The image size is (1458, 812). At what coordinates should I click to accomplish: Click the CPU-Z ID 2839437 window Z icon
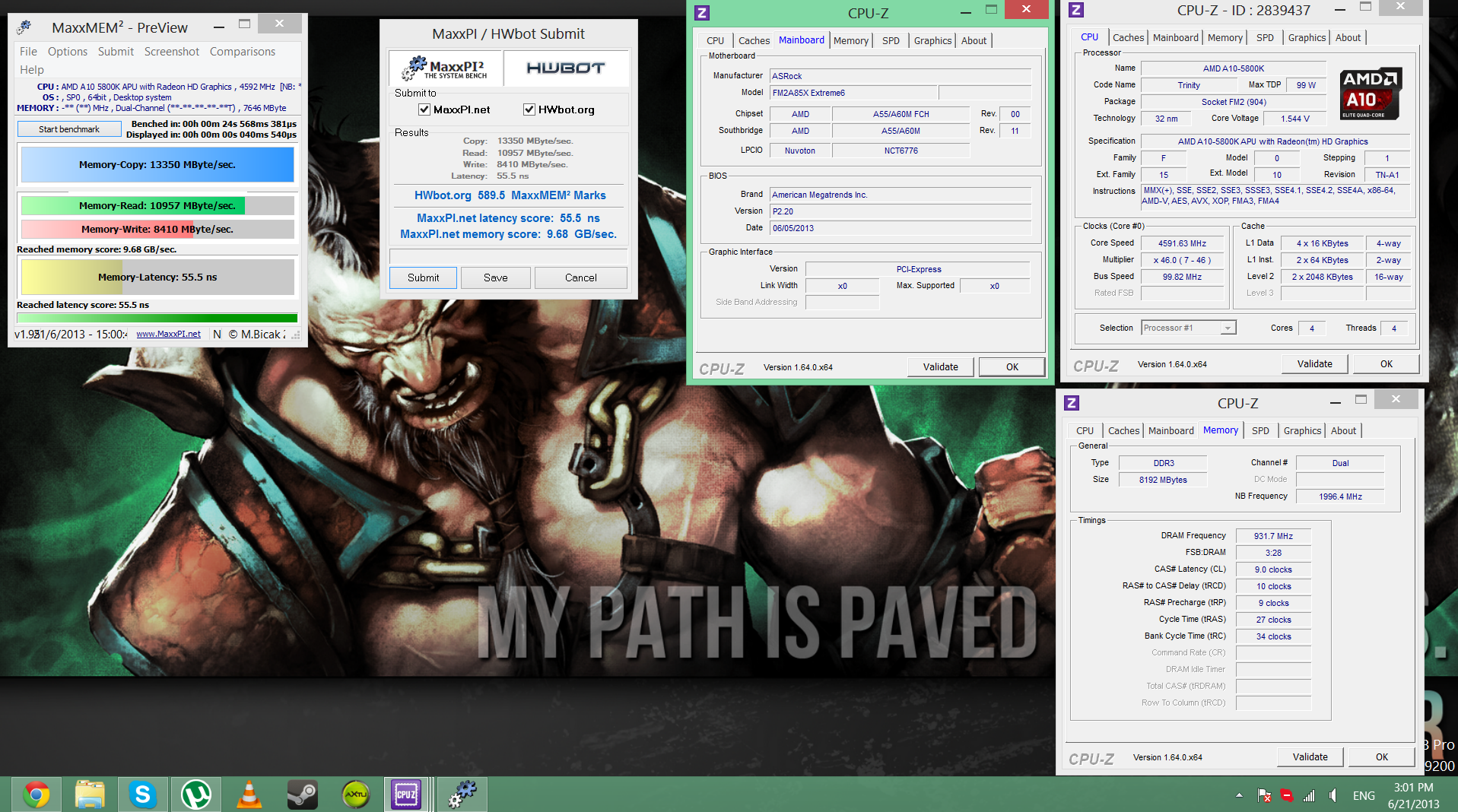[1076, 10]
